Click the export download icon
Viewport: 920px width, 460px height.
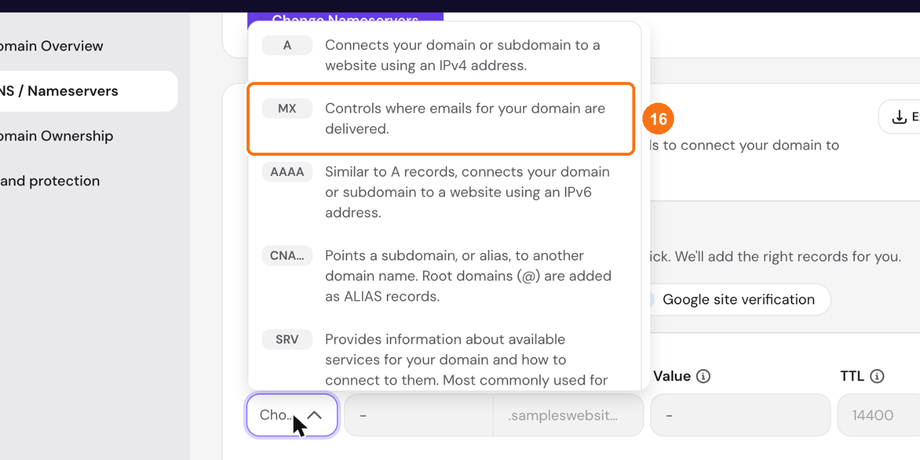899,117
